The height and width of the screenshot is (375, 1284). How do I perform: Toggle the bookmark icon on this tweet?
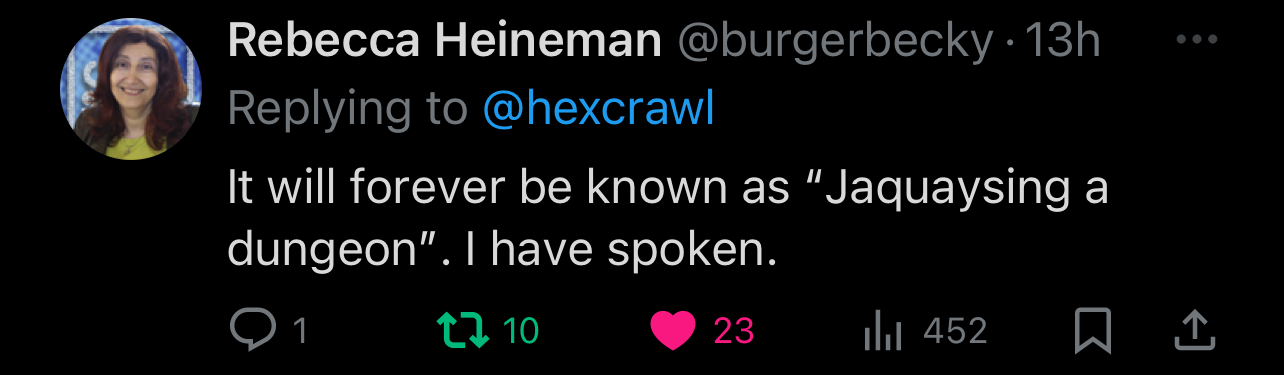[1093, 331]
